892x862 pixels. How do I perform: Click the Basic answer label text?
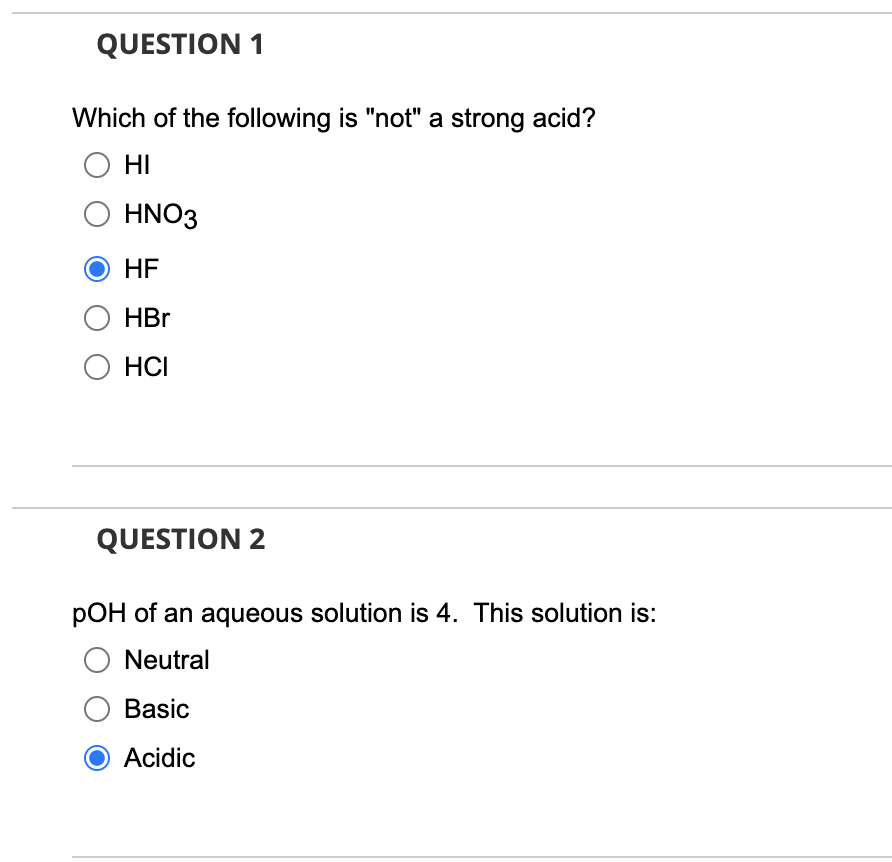tap(156, 709)
